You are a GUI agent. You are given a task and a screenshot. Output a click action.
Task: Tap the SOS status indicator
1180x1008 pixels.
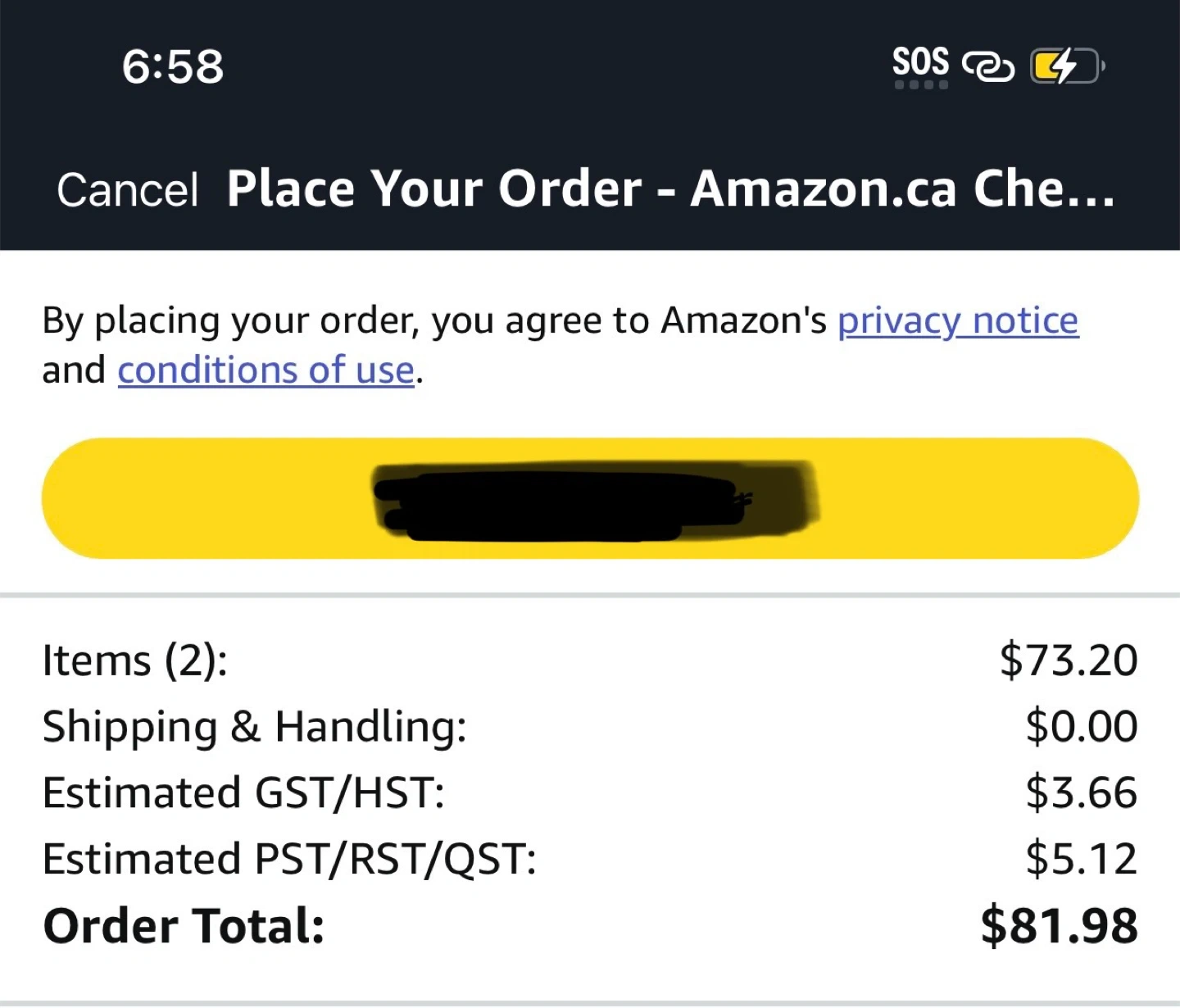[x=920, y=64]
